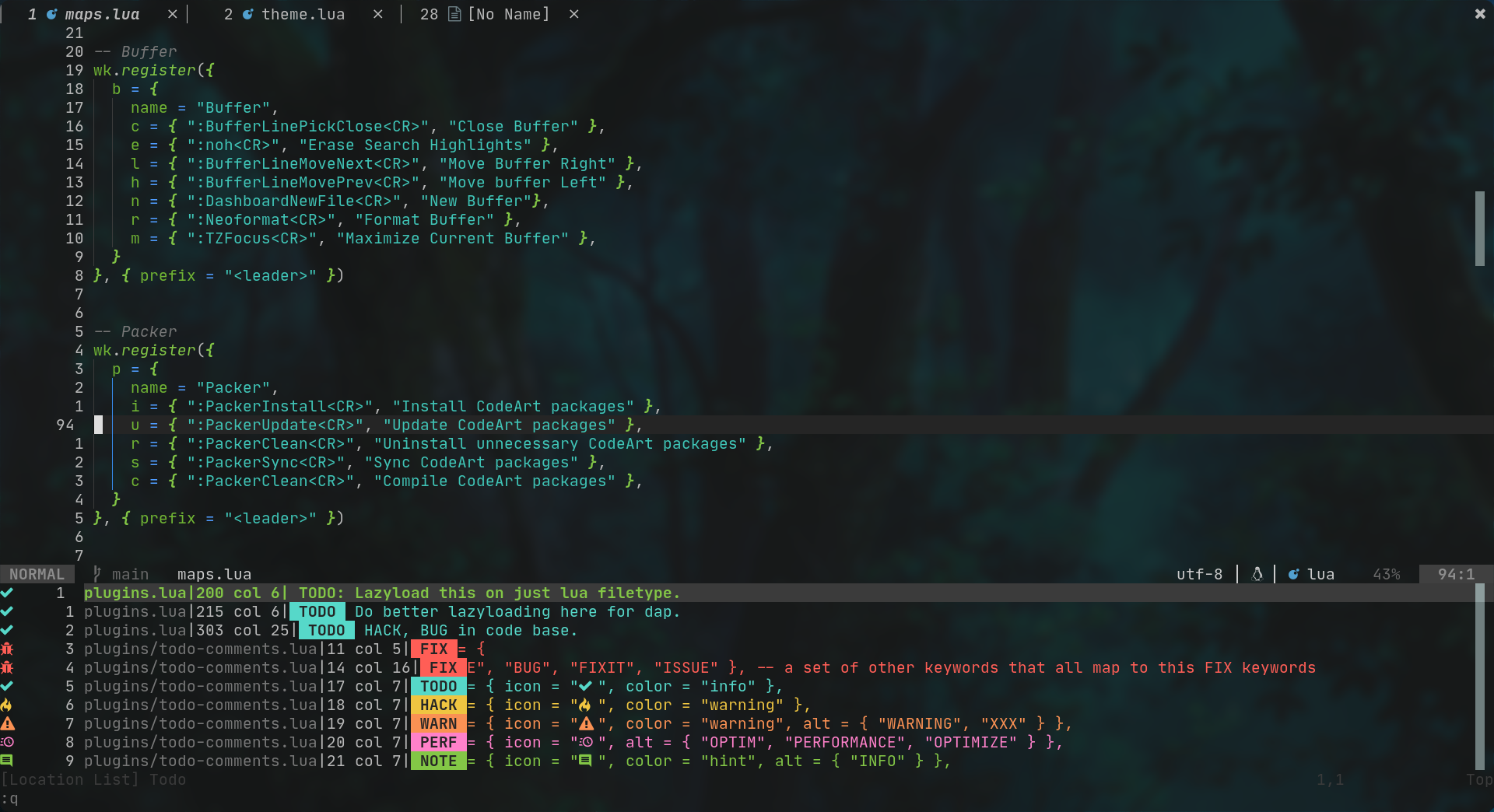Click the bug icon for todo-comments.lua line 11

(x=7, y=649)
